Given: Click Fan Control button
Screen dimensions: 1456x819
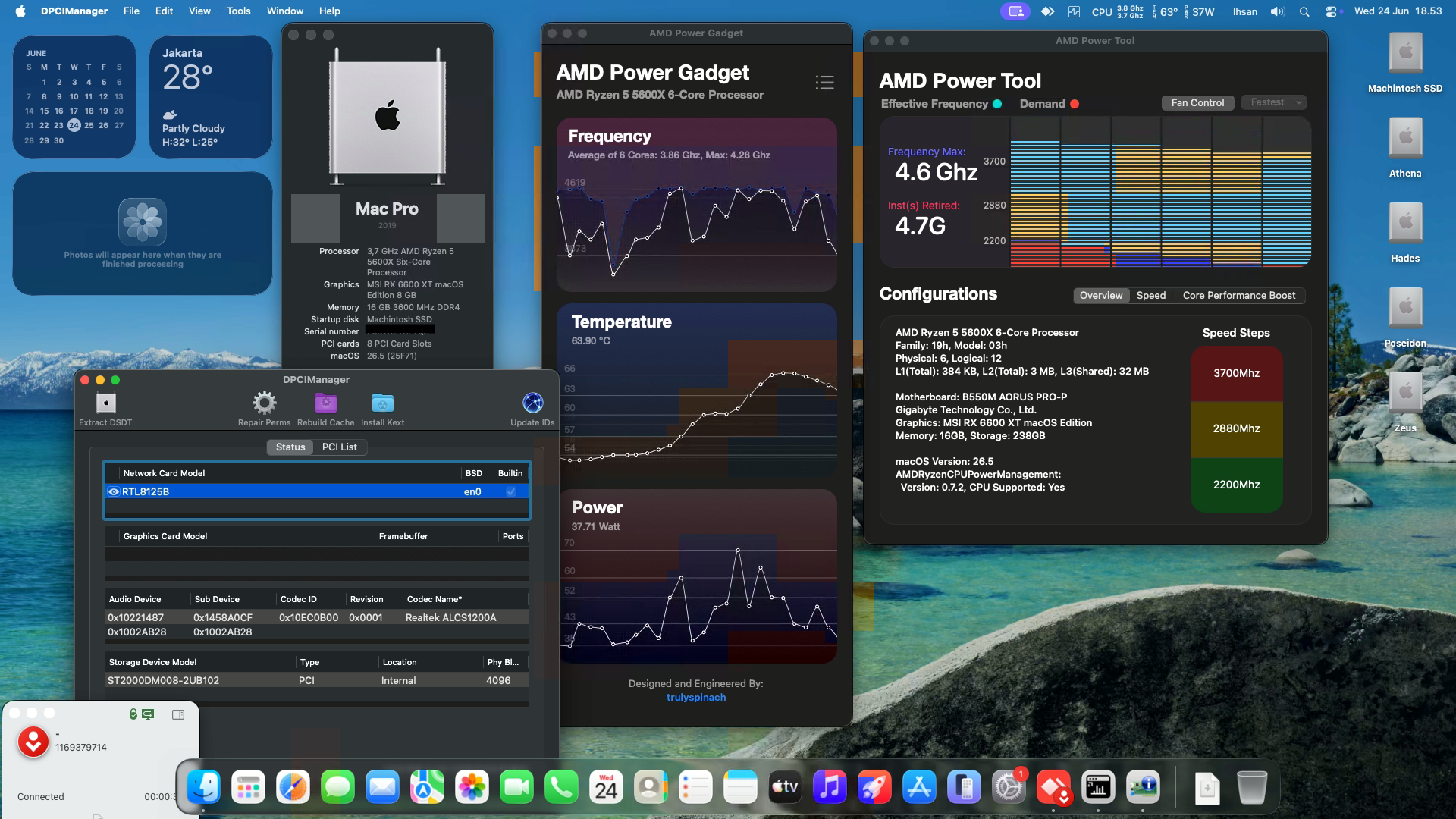Looking at the screenshot, I should [x=1197, y=102].
